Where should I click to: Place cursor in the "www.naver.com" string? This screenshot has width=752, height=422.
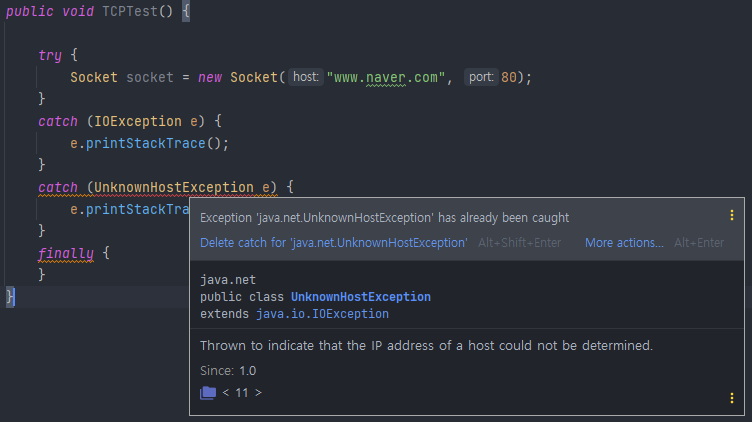click(x=386, y=77)
